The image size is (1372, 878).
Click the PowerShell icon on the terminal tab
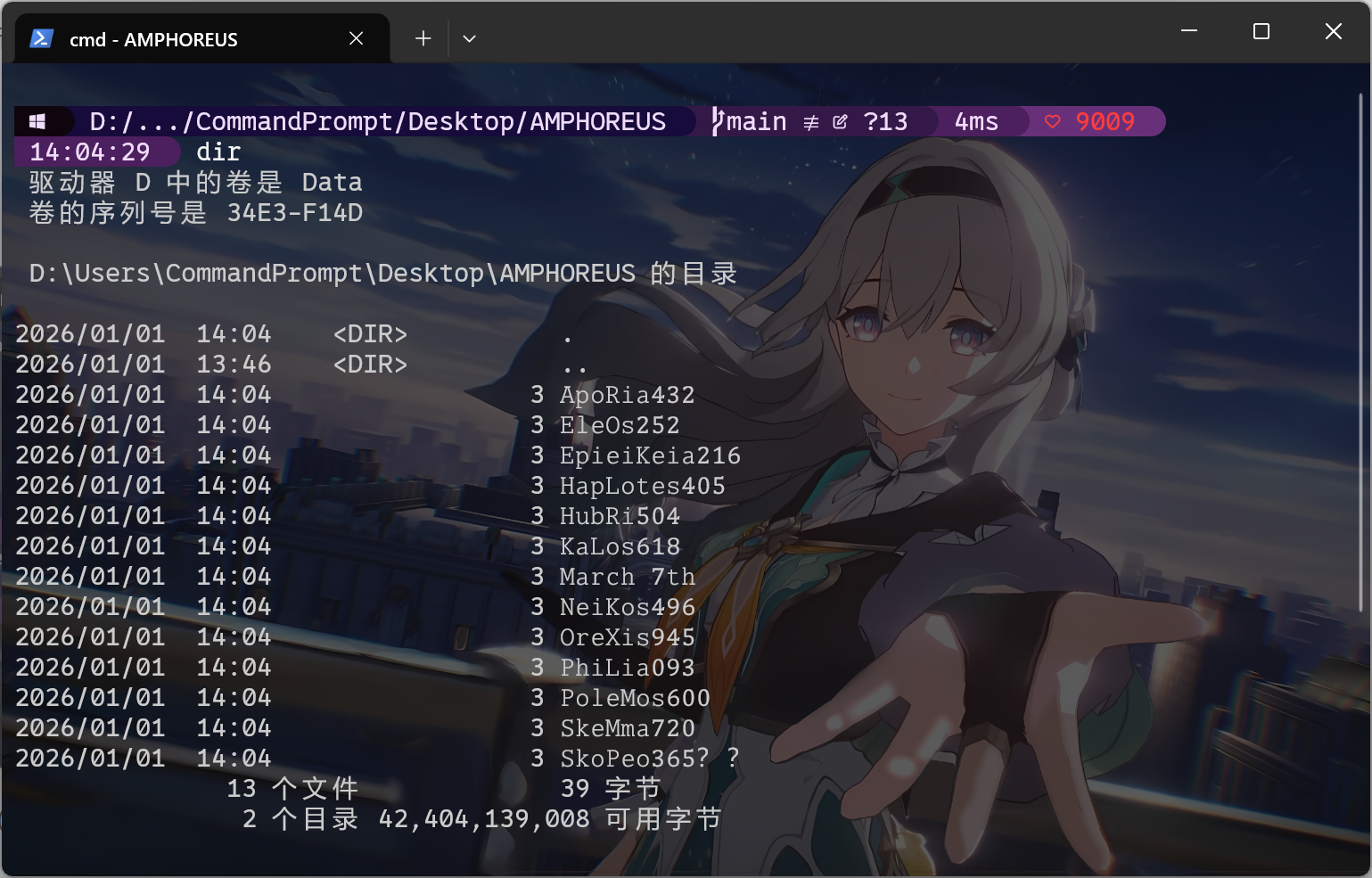(41, 38)
